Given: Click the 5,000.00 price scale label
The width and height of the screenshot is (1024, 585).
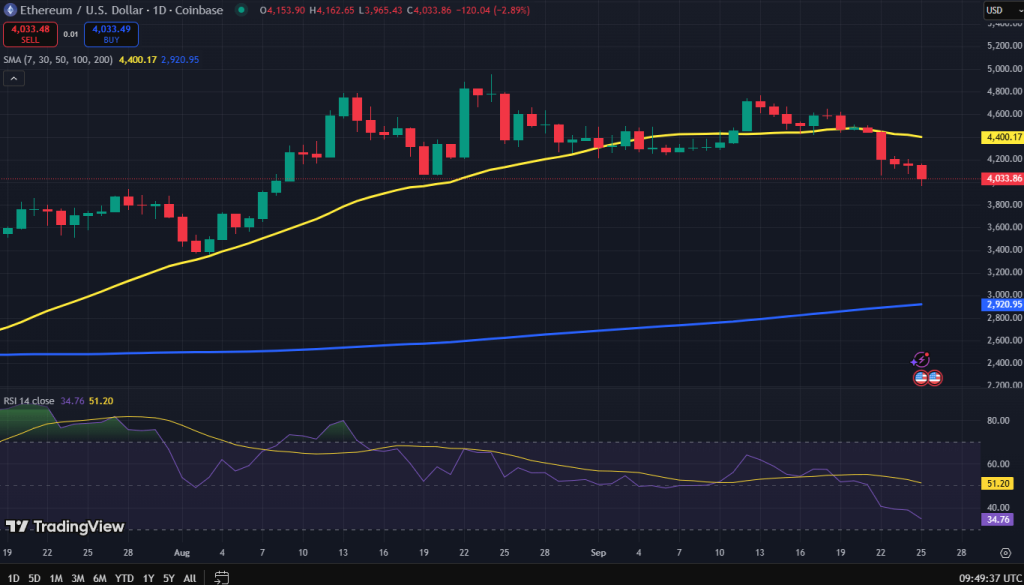Looking at the screenshot, I should click(x=1004, y=68).
